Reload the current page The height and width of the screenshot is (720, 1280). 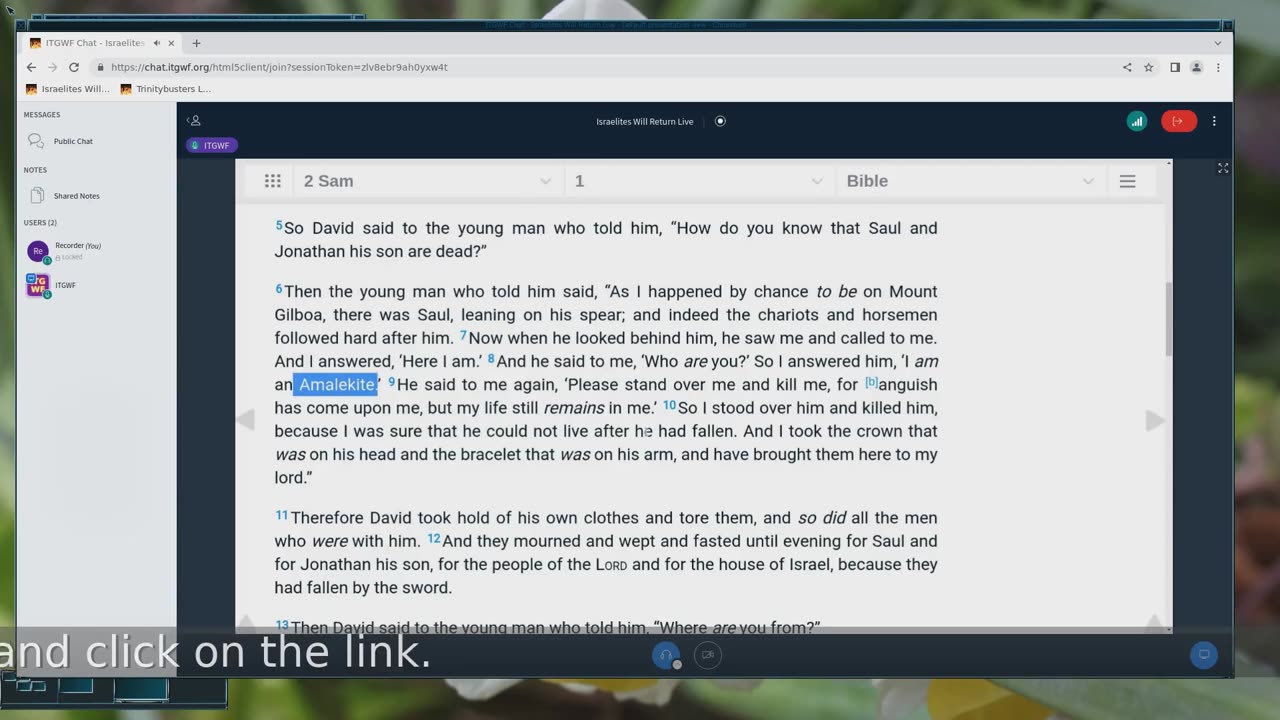coord(74,67)
